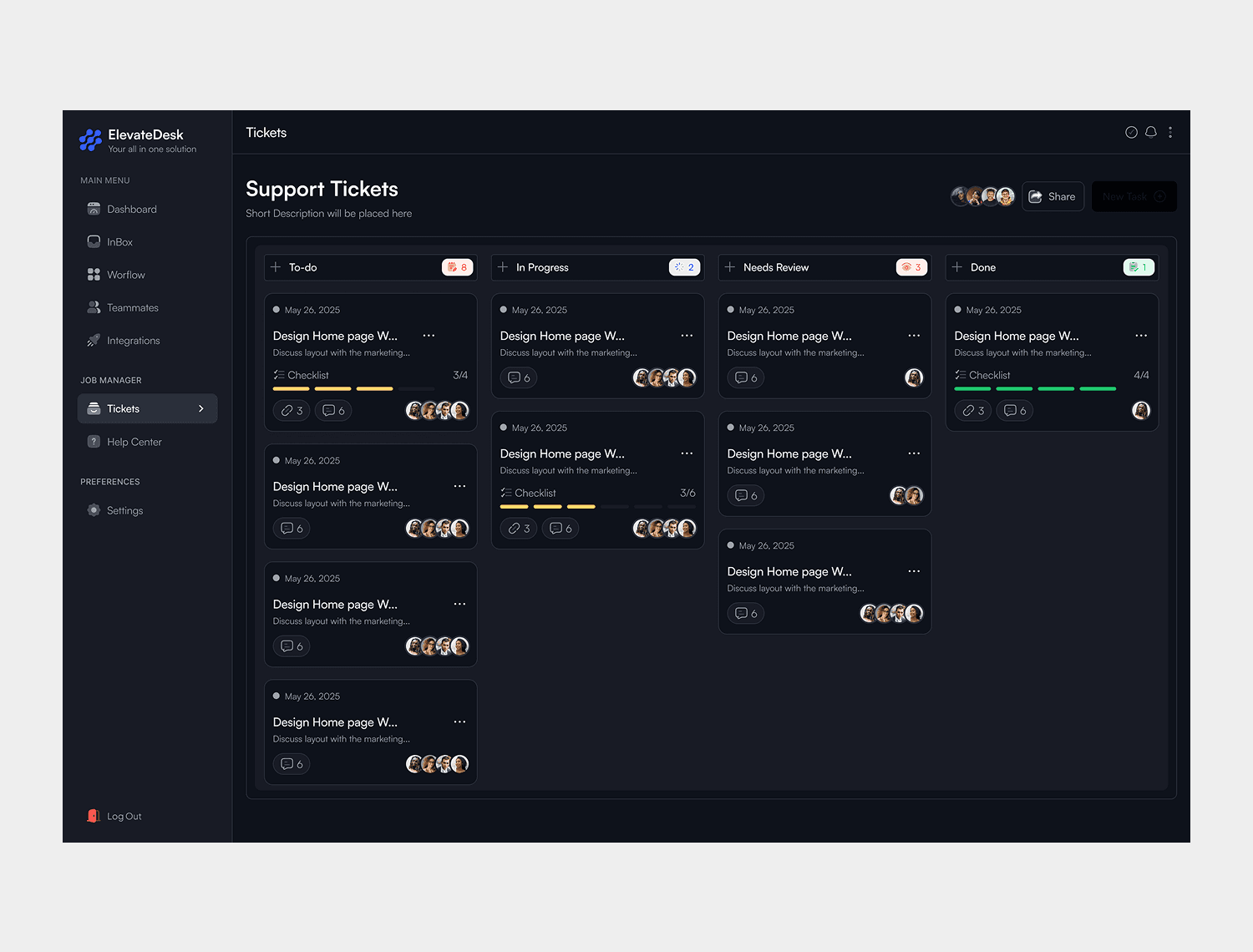Screen dimensions: 1253x952
Task: Click the red Log Out icon
Action: (94, 816)
